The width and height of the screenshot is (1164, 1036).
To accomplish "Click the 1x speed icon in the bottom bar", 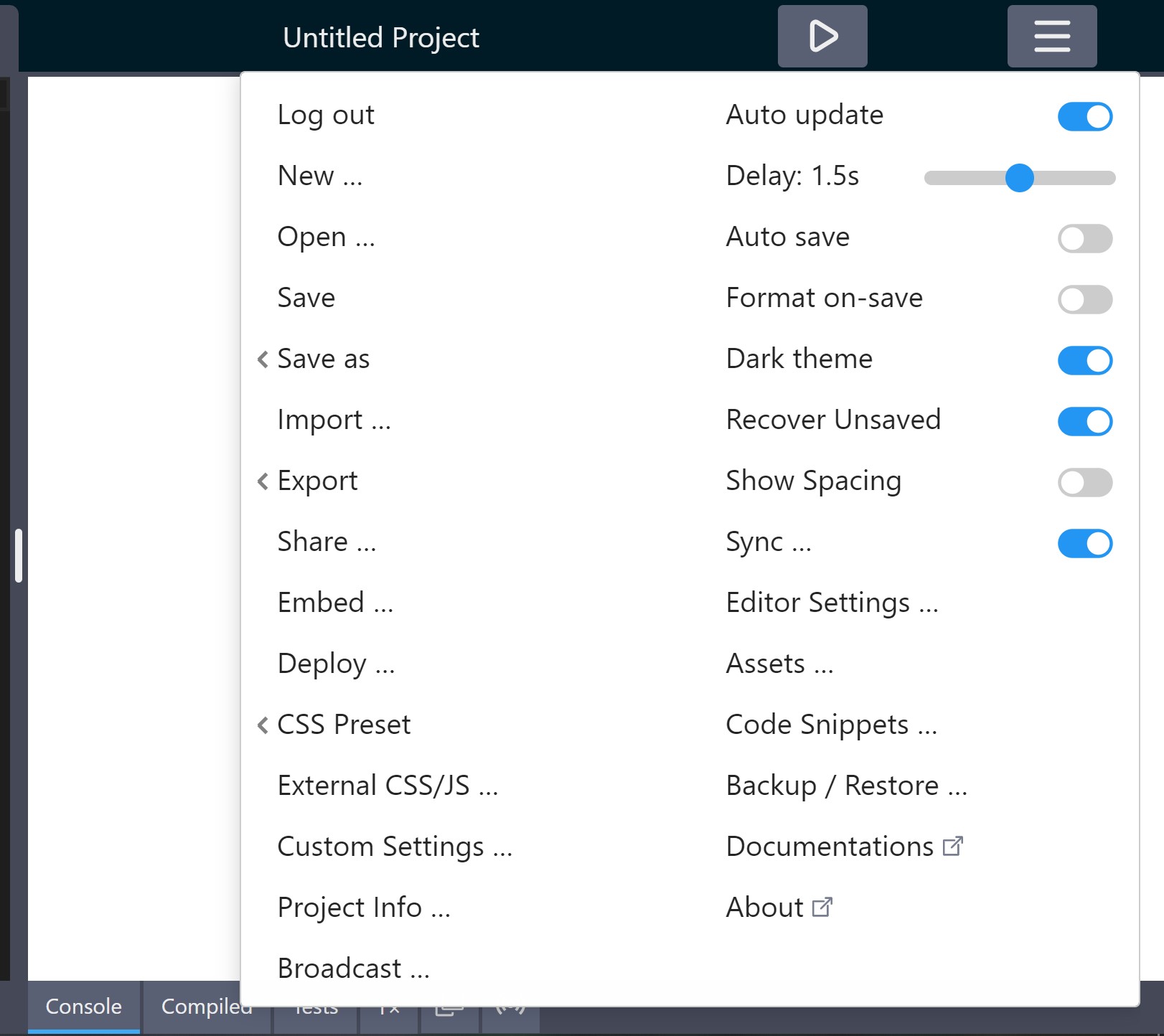I will (x=388, y=1009).
